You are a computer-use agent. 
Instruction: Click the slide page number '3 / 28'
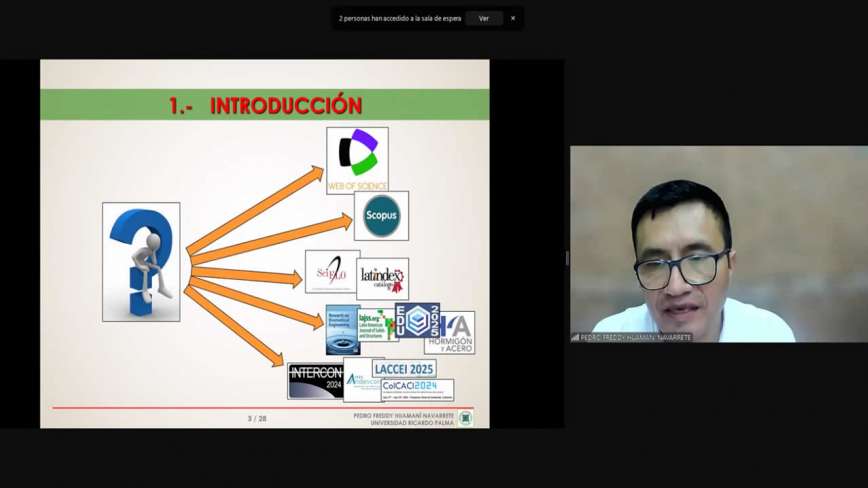[x=257, y=418]
